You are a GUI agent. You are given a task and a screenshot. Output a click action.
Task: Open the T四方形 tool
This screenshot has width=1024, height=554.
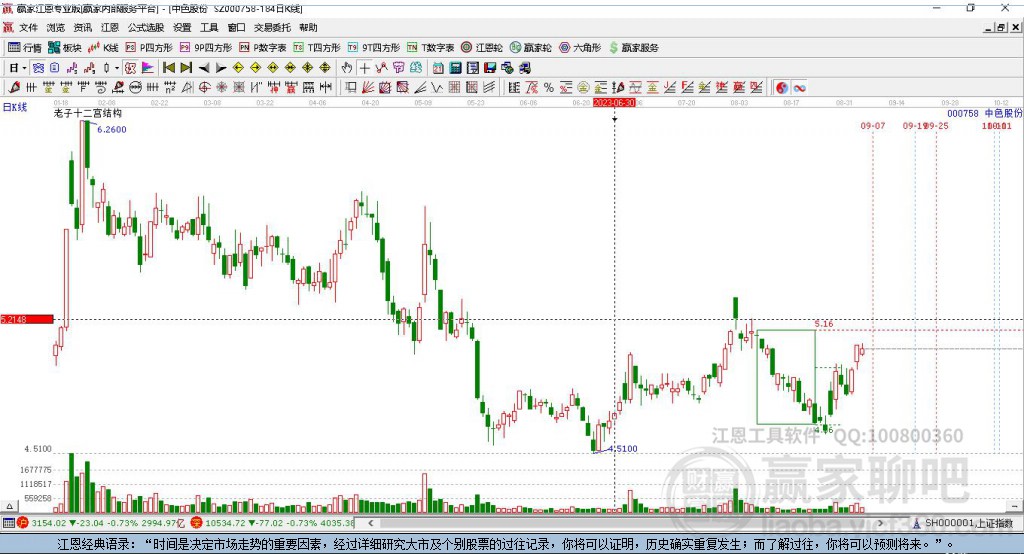tap(317, 48)
